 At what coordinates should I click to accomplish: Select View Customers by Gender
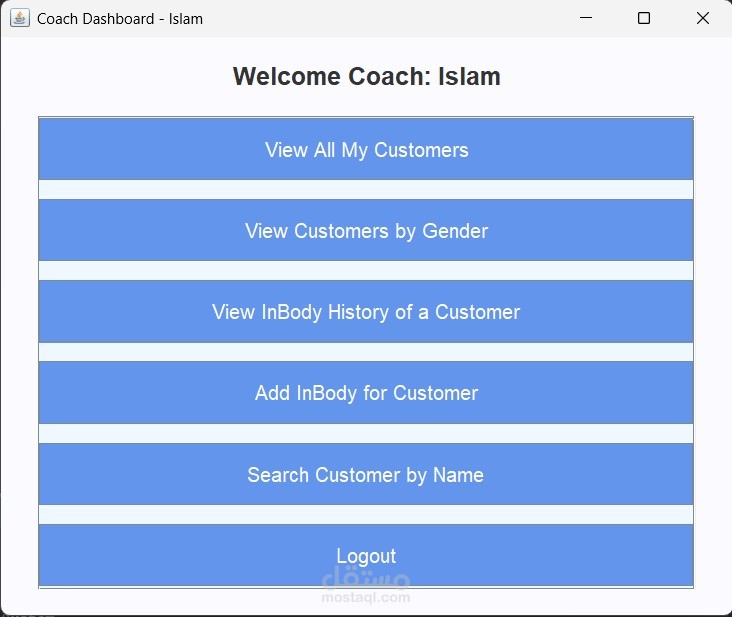click(366, 231)
